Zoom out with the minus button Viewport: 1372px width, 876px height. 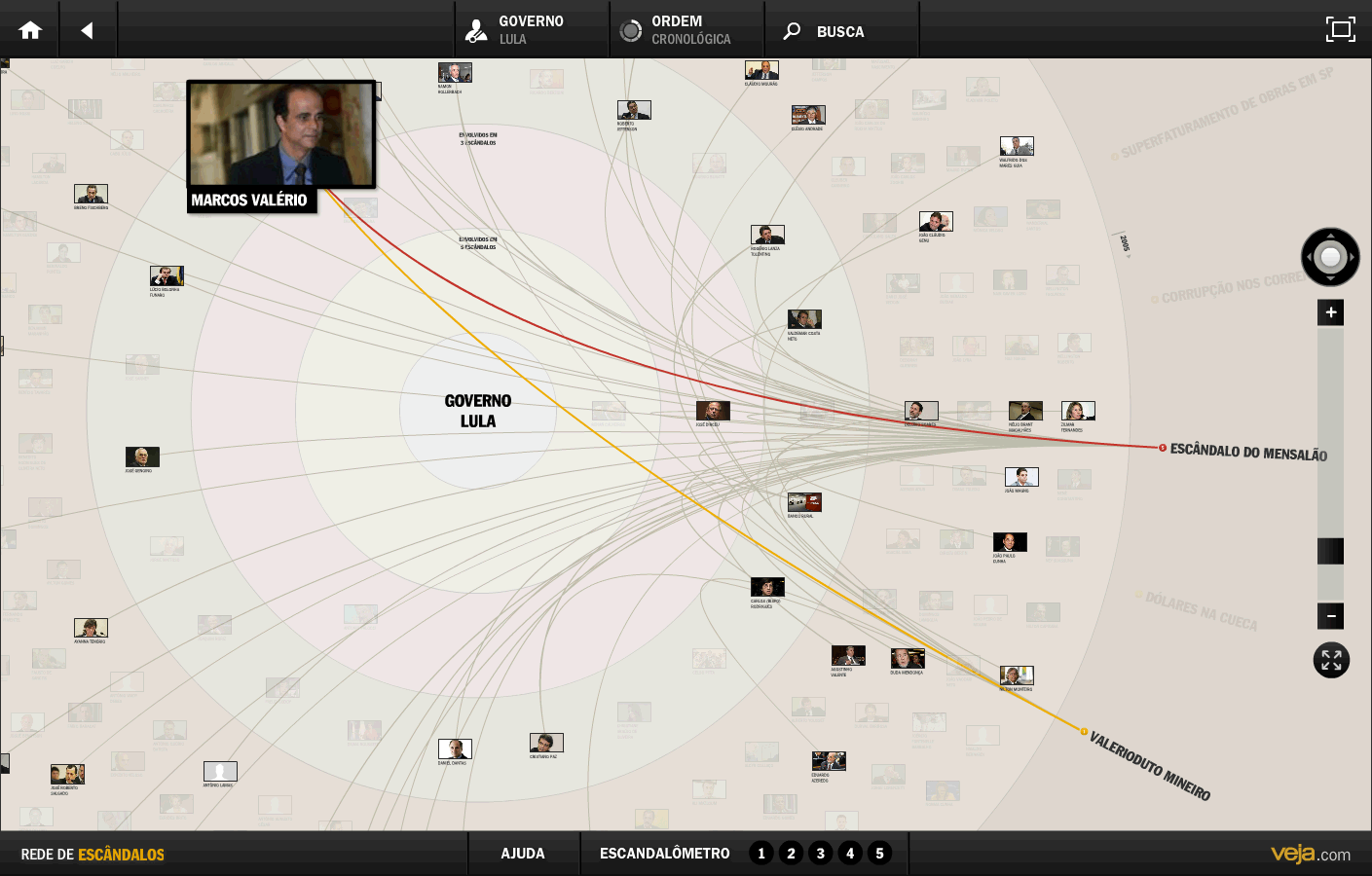[1330, 616]
